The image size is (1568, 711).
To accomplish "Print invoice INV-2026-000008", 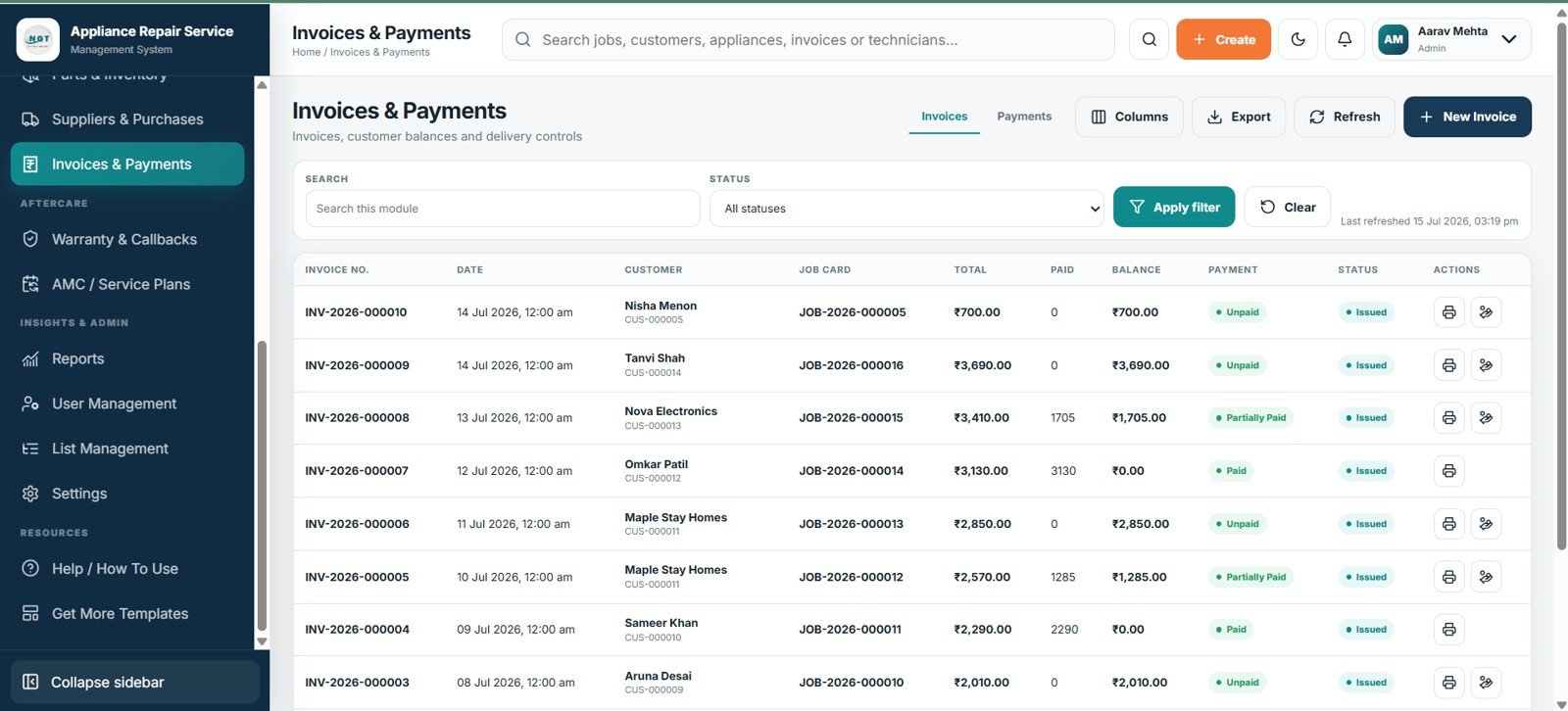I will pos(1448,417).
